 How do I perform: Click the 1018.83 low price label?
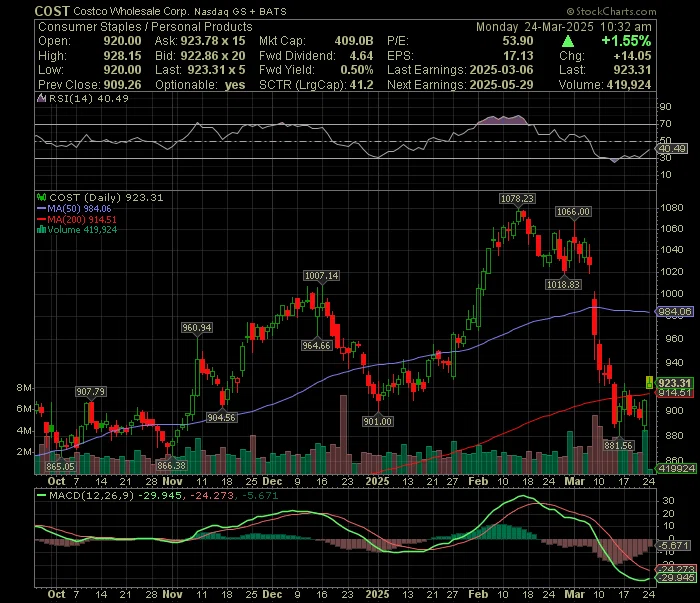[x=563, y=284]
